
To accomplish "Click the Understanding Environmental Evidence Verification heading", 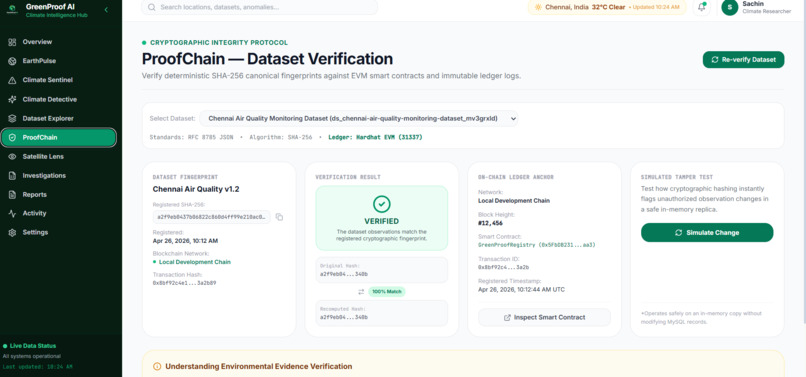I will click(x=259, y=367).
